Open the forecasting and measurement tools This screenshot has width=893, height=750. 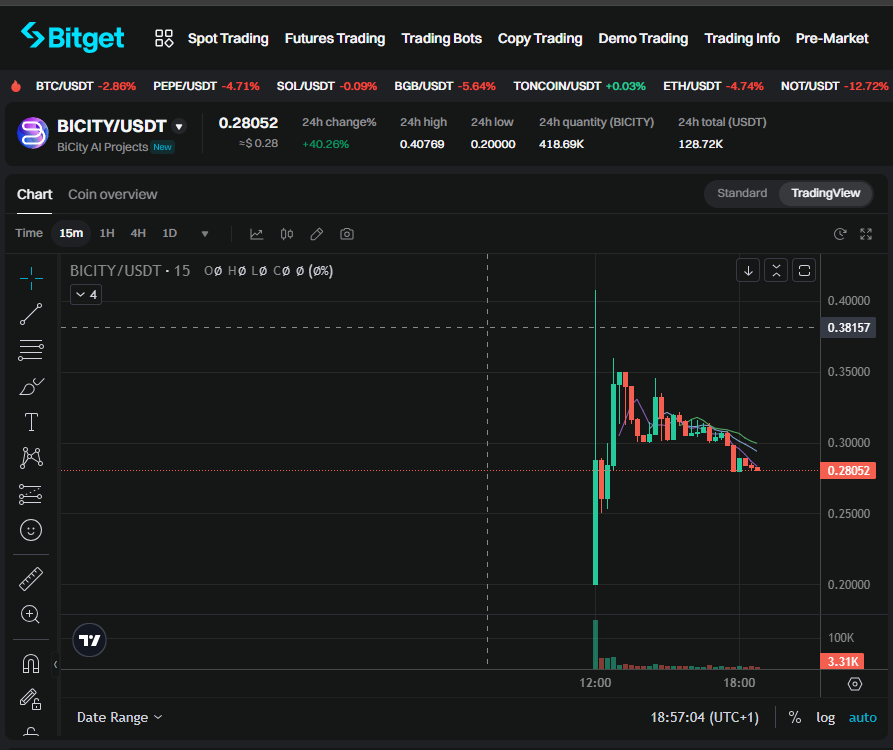click(31, 494)
